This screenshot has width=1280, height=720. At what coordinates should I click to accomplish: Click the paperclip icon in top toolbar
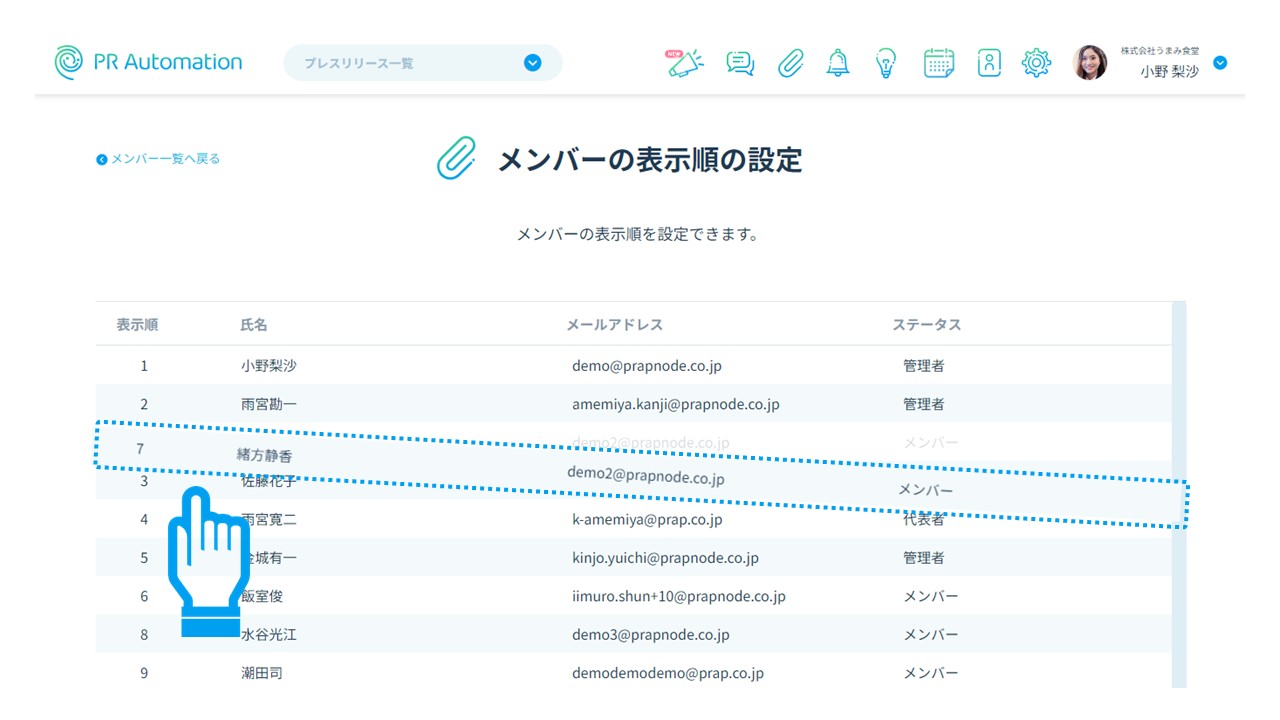tap(791, 63)
